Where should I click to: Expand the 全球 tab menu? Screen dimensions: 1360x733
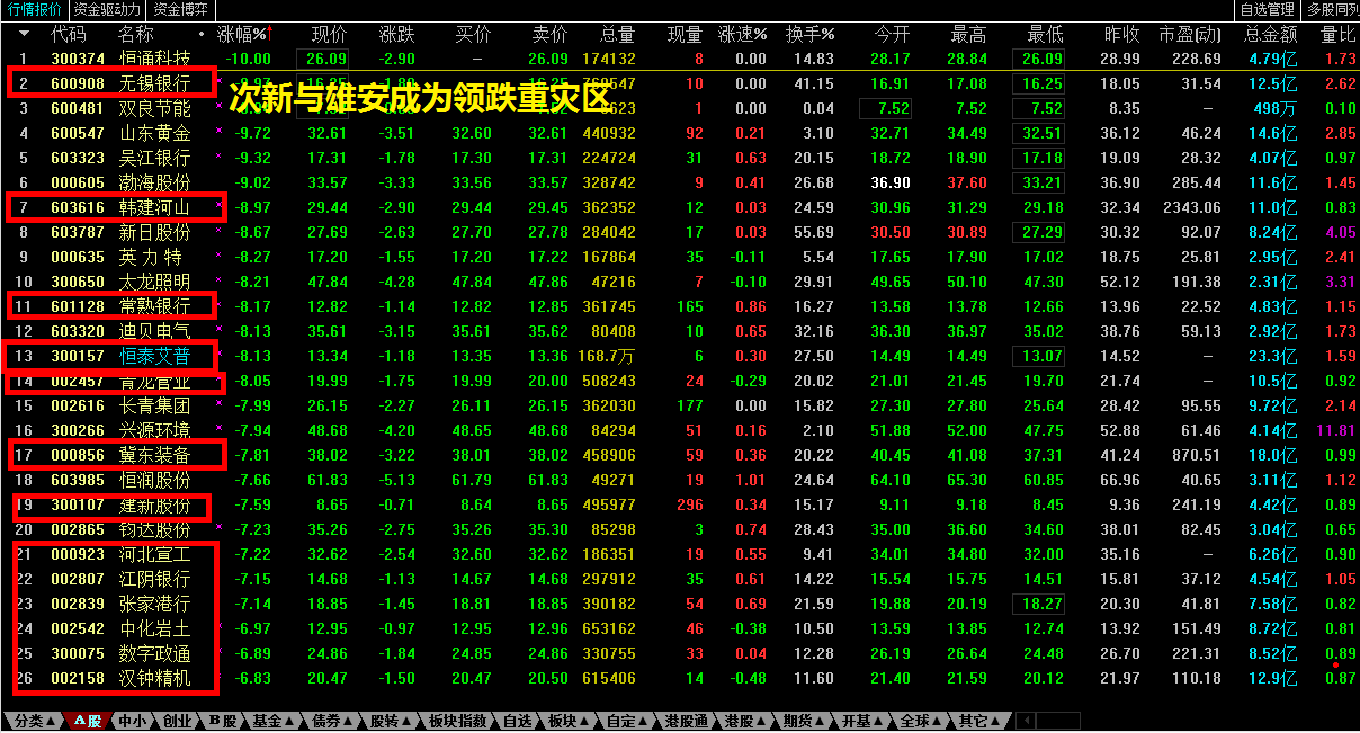coord(923,721)
